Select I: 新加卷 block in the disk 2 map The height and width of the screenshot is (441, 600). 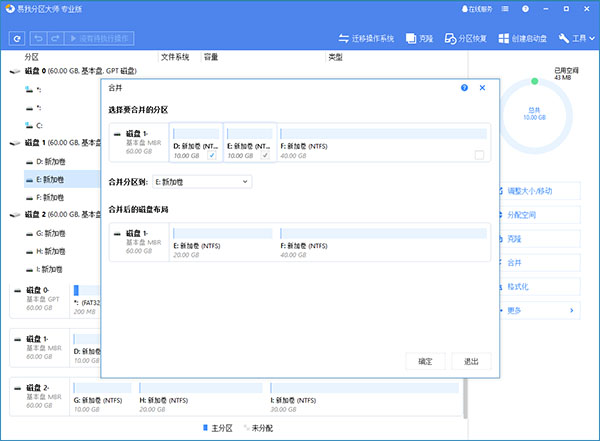[364, 397]
